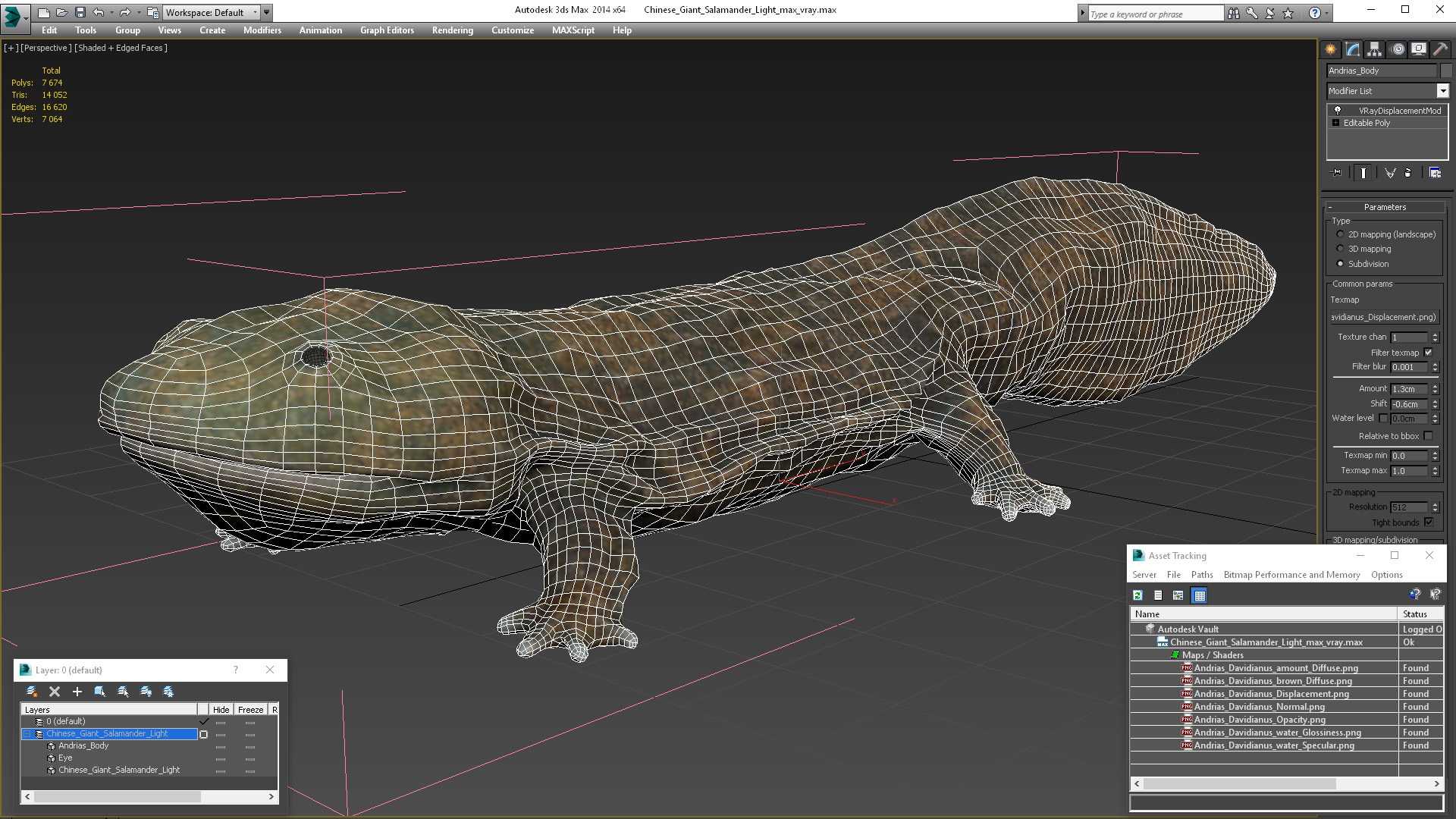
Task: Open quick access toolbar customize arrow
Action: click(267, 12)
